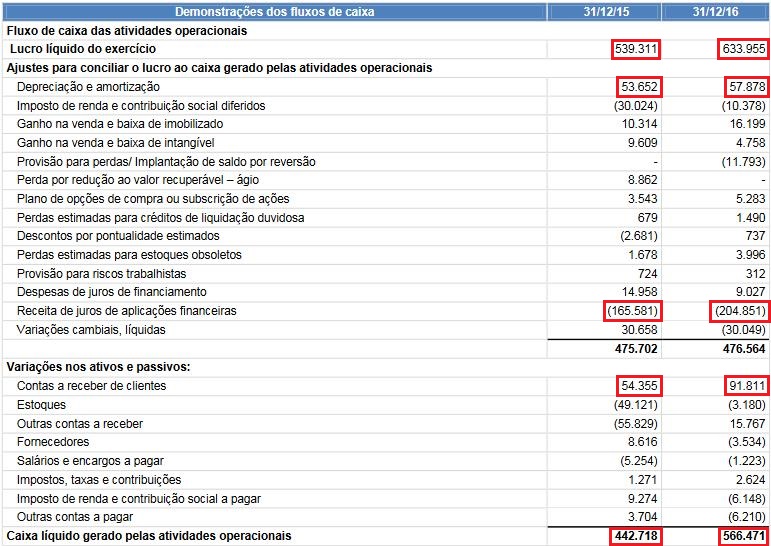This screenshot has width=771, height=546.
Task: Click the receivables value 54.355
Action: (639, 386)
